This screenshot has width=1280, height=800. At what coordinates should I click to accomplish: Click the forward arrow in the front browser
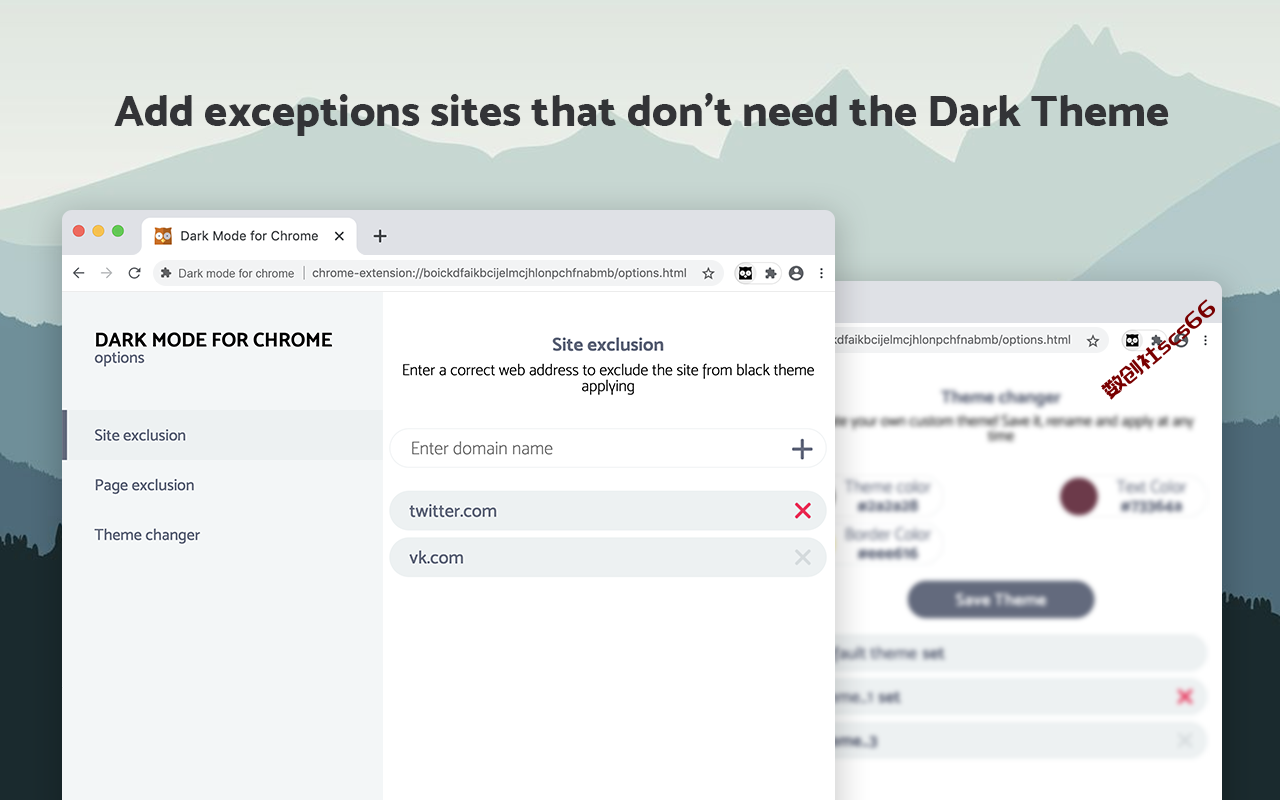click(x=107, y=273)
